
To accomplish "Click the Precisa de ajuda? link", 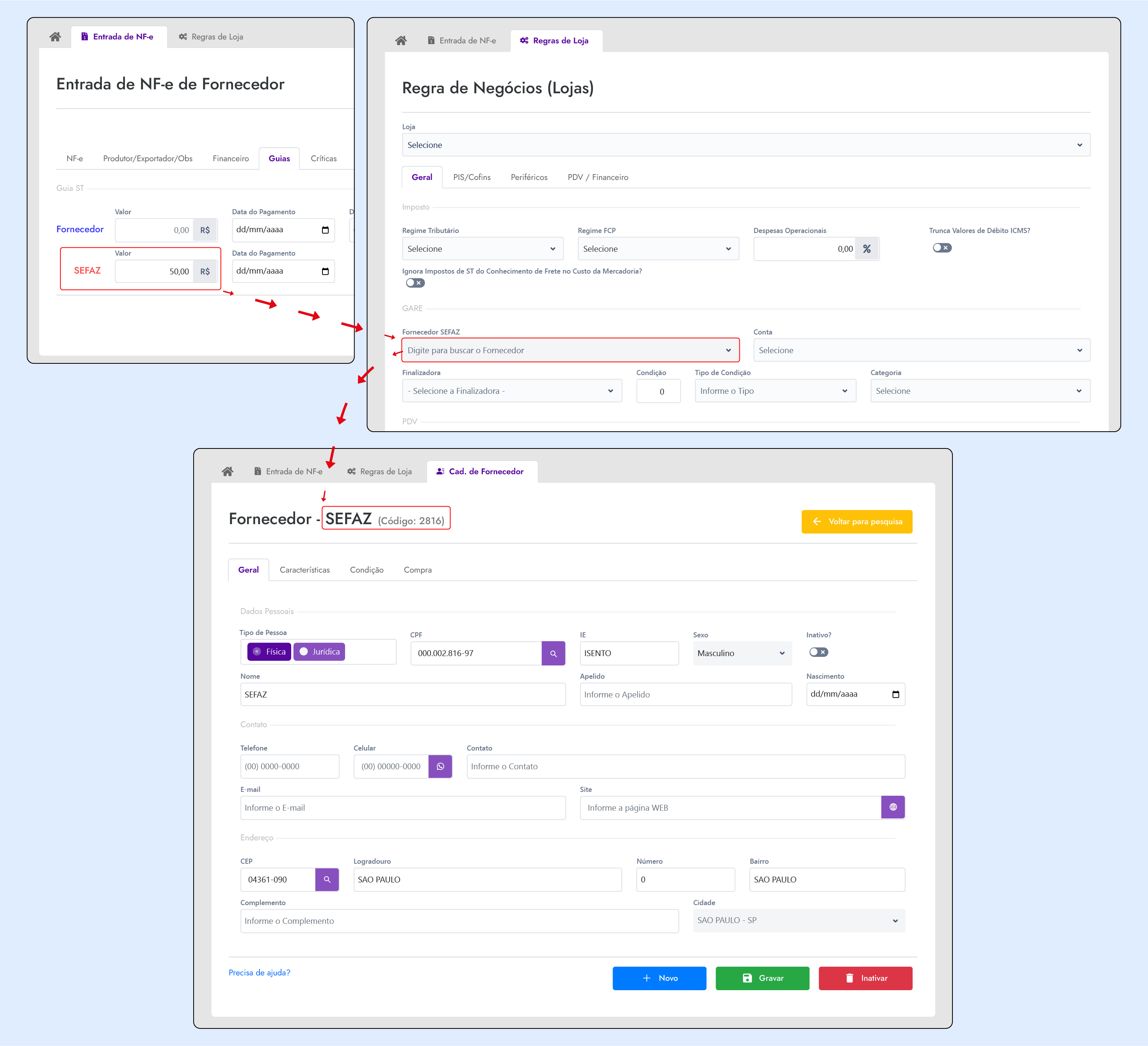I will tap(259, 973).
